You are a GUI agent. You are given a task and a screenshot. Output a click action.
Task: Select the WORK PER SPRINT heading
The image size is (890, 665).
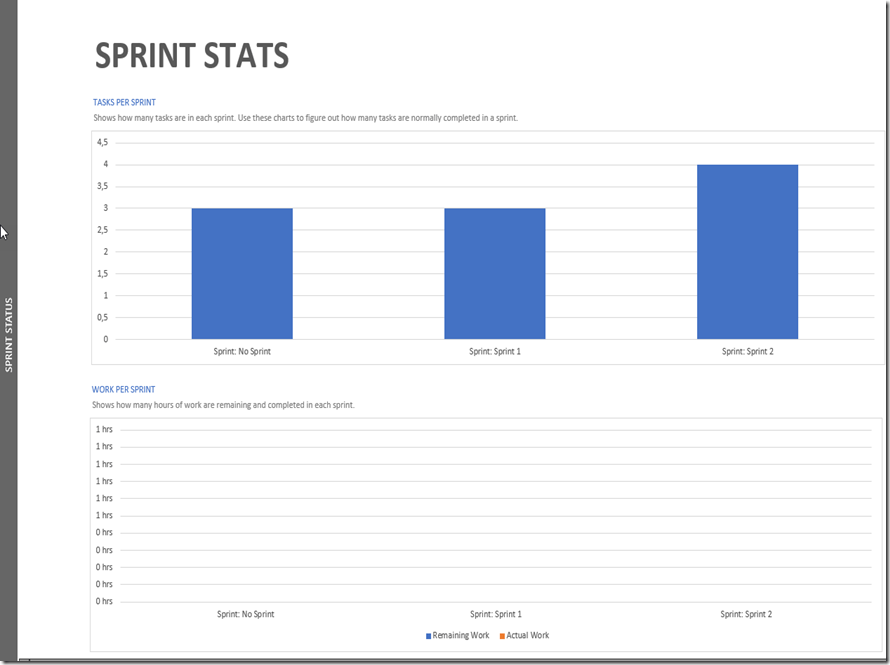click(124, 389)
